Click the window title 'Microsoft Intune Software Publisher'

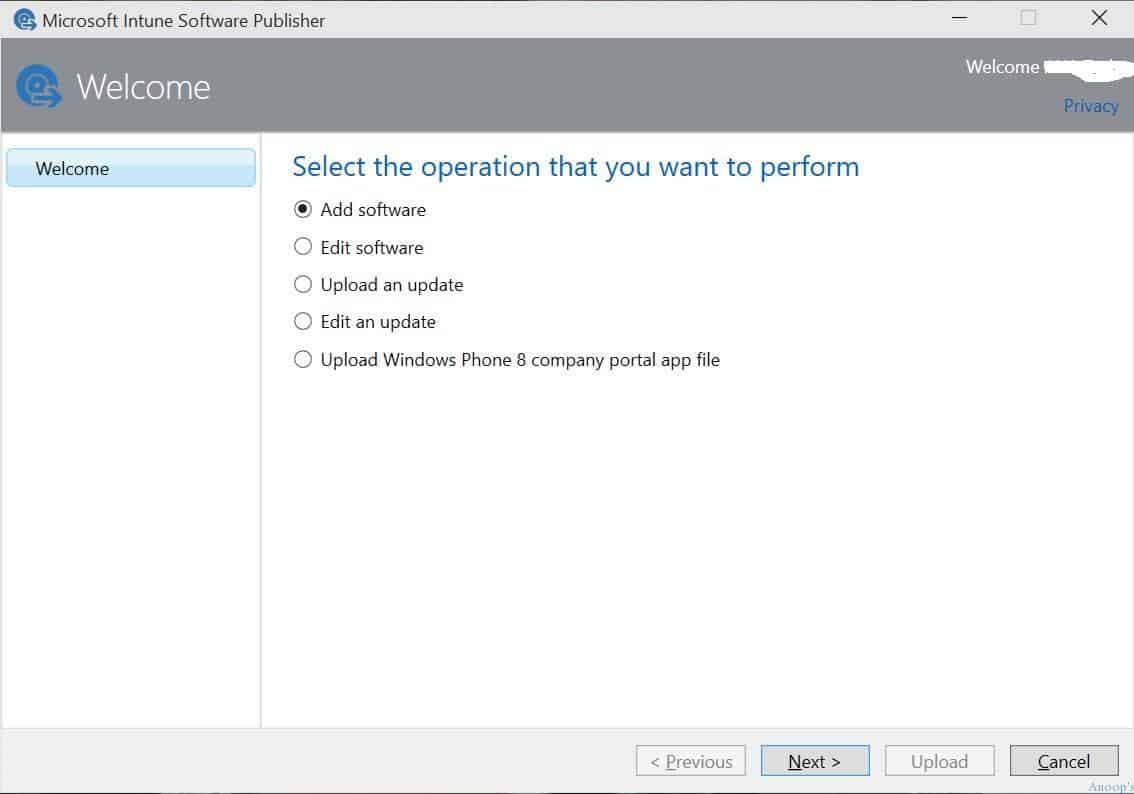(184, 20)
